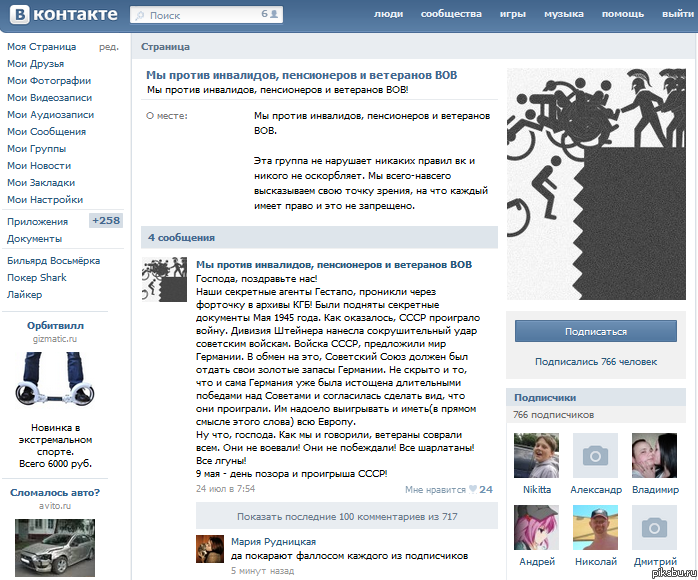
Task: Click the large group avatar image
Action: (x=596, y=184)
